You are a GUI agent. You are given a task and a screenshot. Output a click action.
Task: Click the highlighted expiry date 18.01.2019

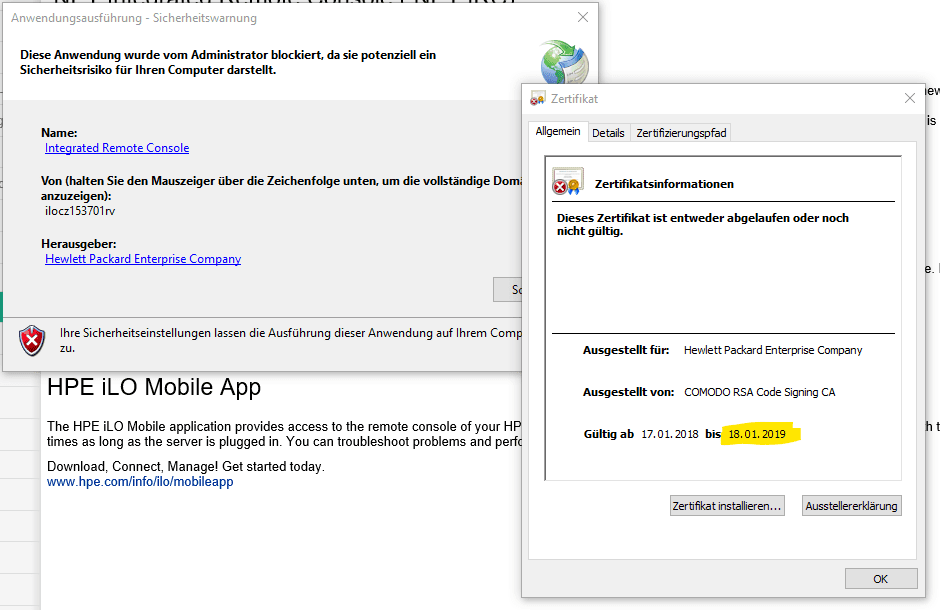coord(757,434)
